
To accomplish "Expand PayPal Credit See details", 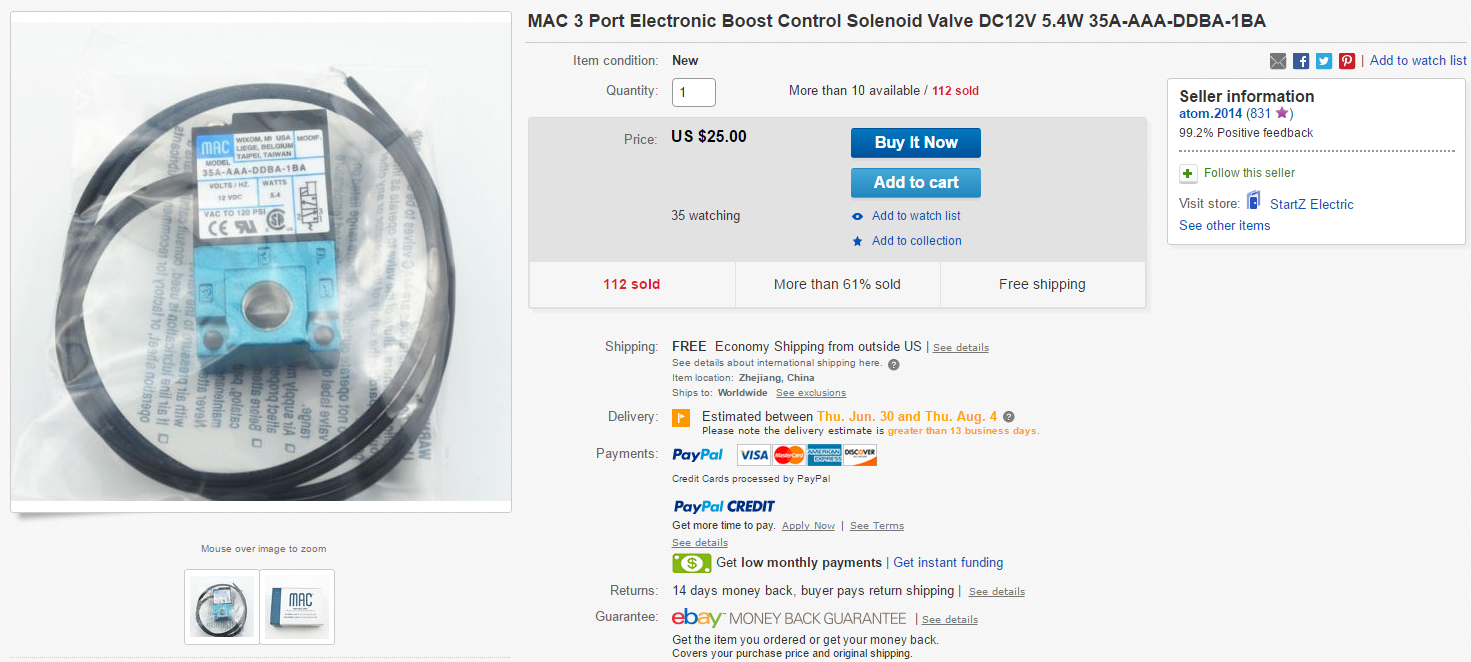I will point(699,542).
